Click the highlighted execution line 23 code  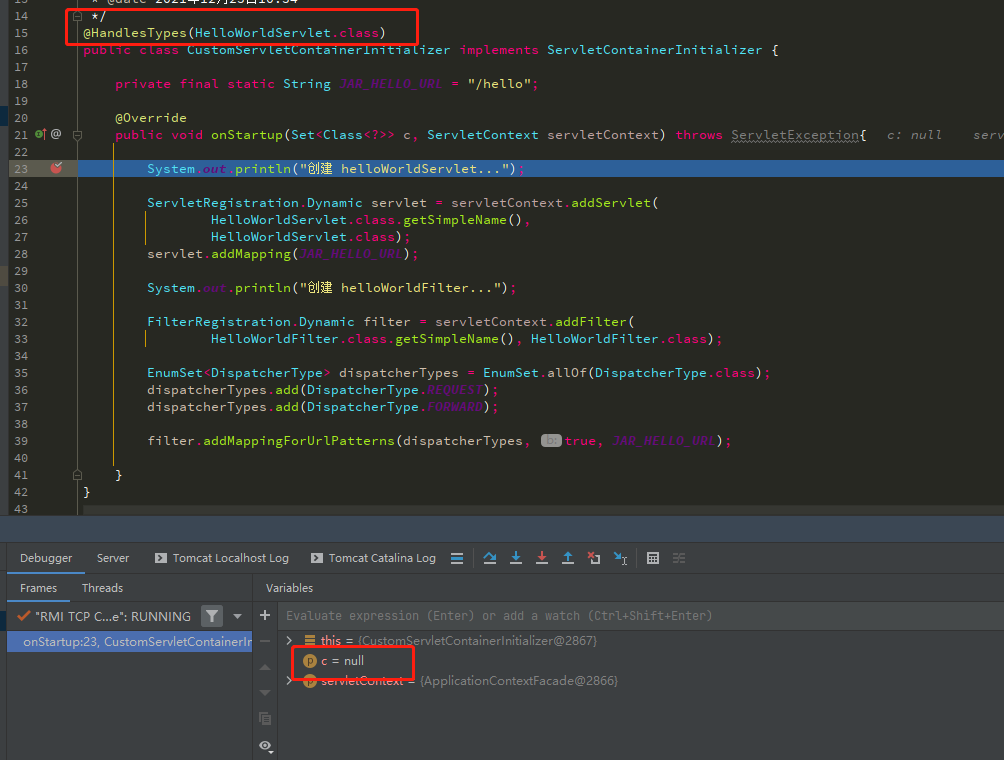[336, 169]
